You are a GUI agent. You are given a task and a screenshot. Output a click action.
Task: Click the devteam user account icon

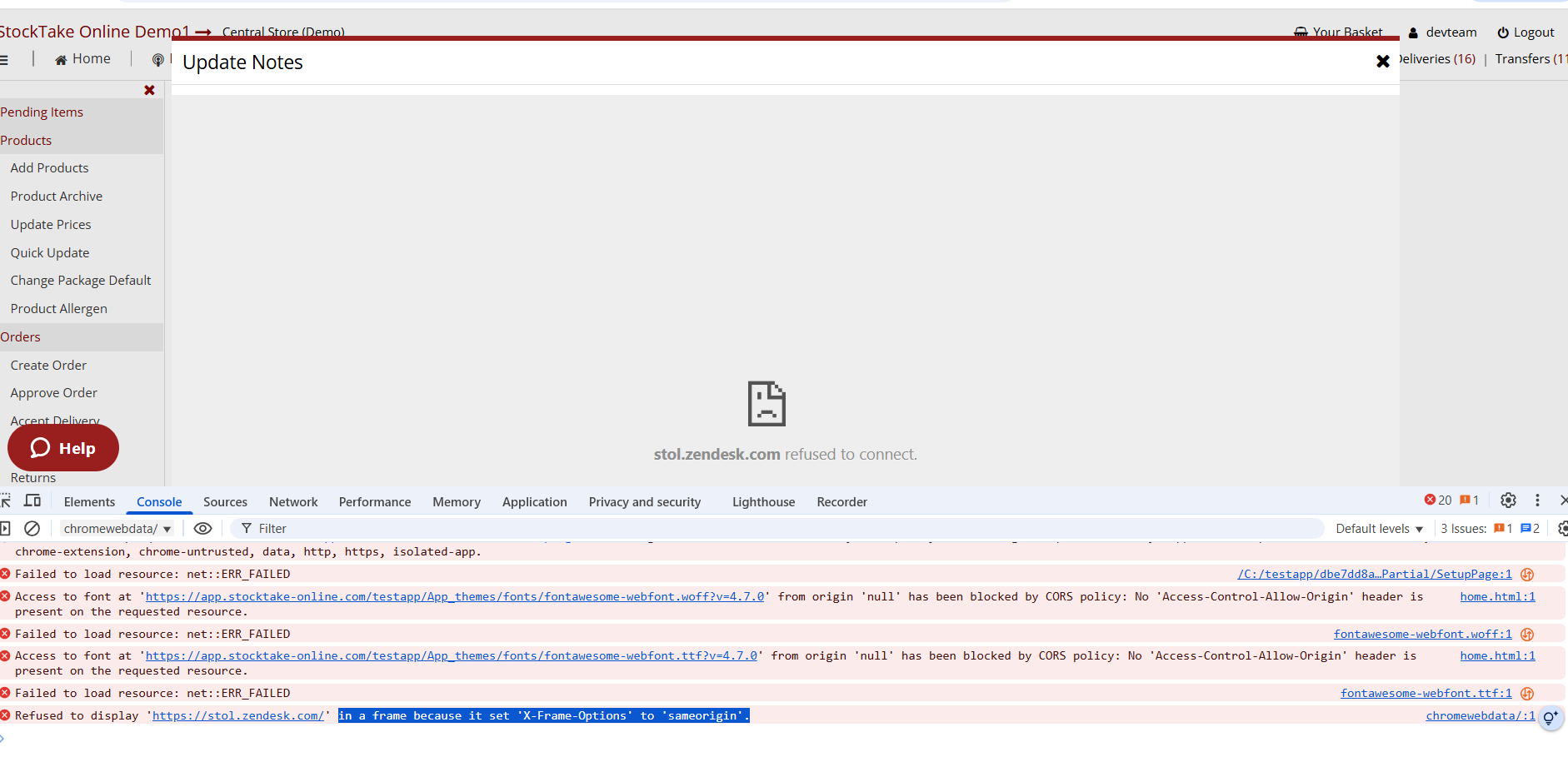[x=1413, y=32]
